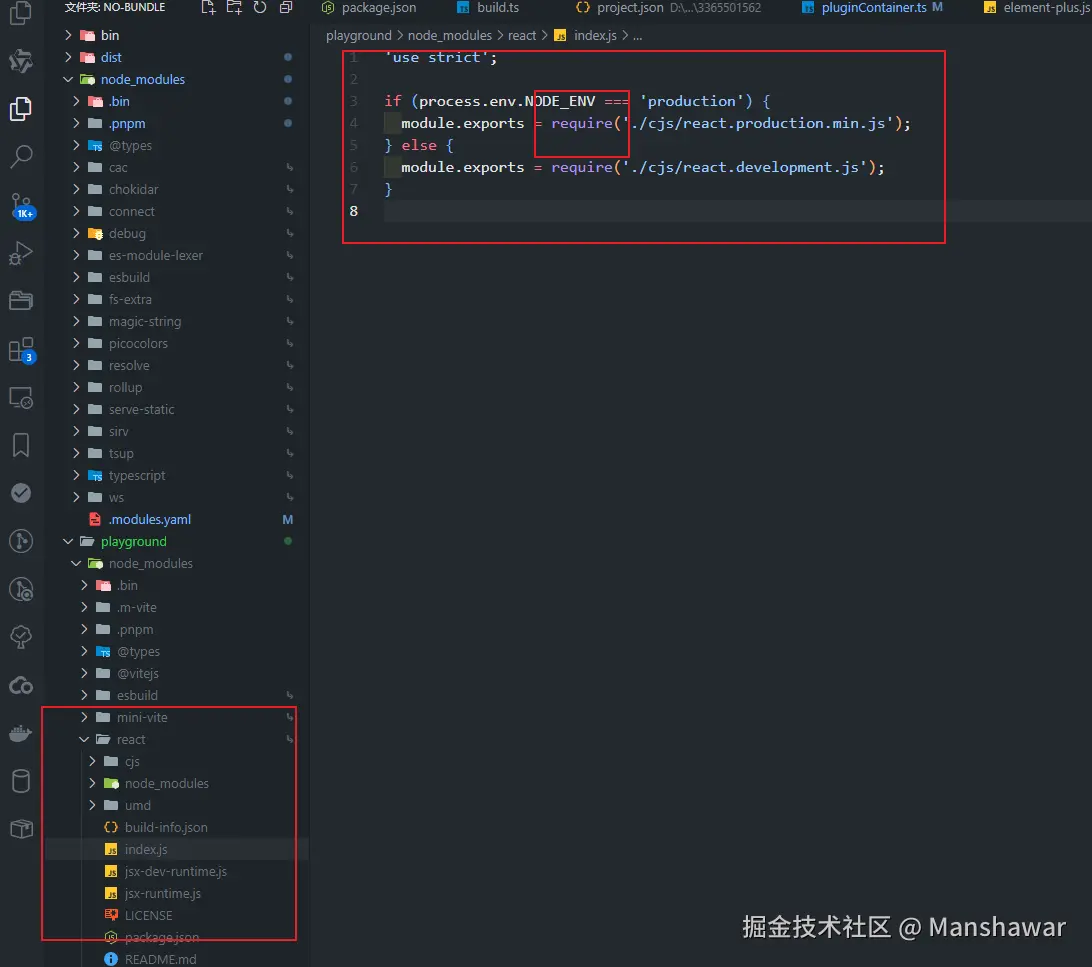Expand the typescript folder
The width and height of the screenshot is (1092, 967).
(177, 475)
